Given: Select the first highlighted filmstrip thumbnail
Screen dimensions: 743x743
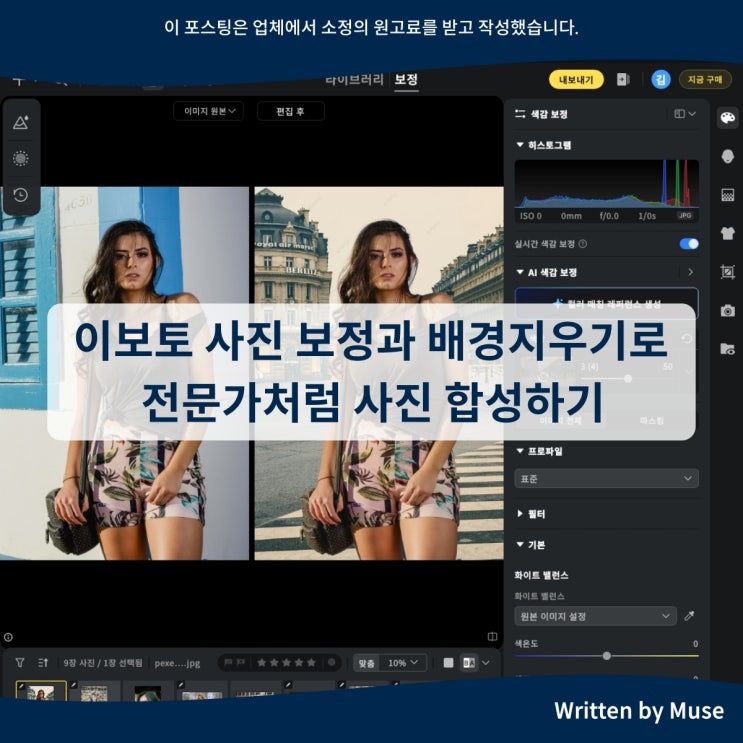Looking at the screenshot, I should click(41, 691).
